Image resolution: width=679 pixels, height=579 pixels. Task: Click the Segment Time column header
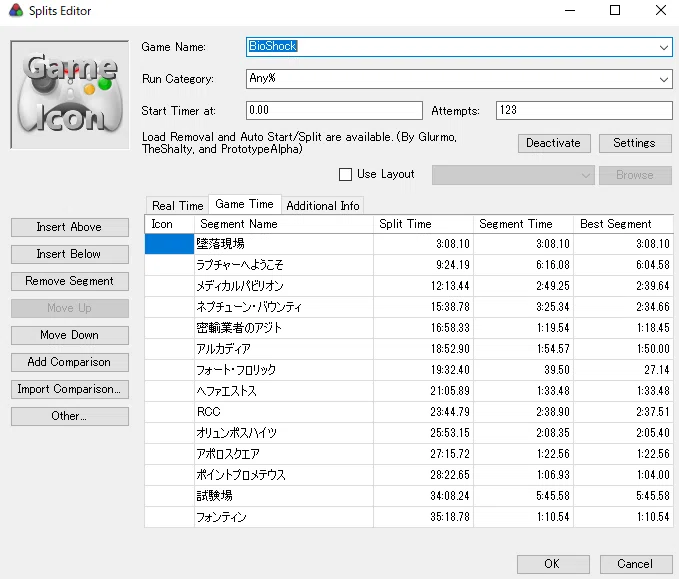(523, 224)
